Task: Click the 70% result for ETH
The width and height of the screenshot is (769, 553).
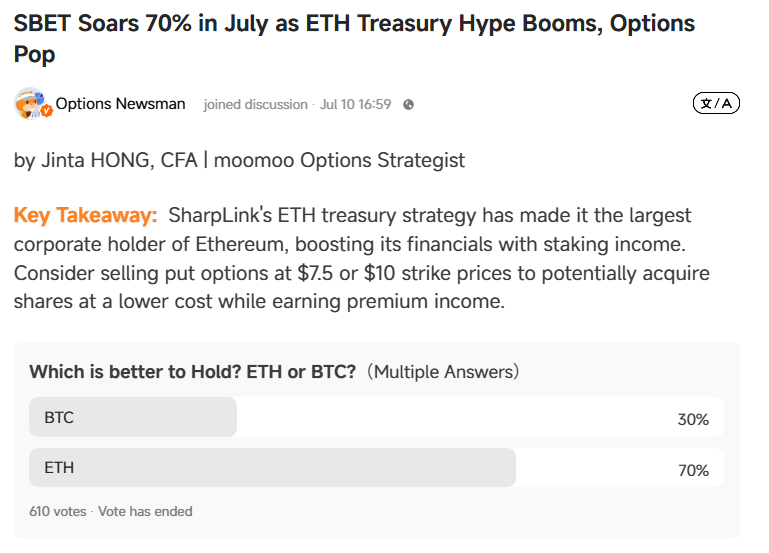Action: [x=693, y=471]
